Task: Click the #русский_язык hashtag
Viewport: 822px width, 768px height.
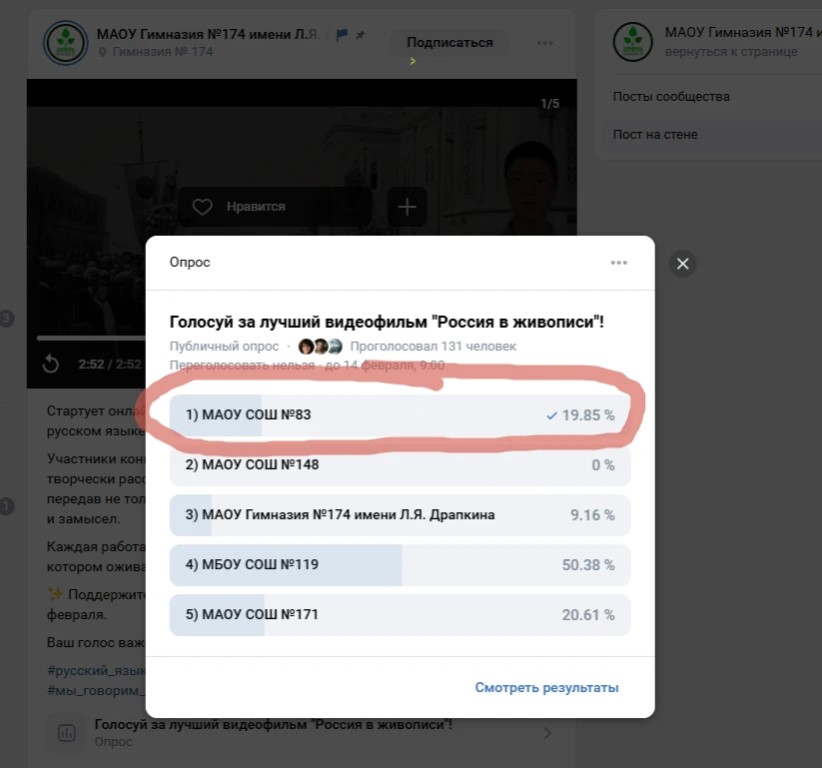Action: 96,670
